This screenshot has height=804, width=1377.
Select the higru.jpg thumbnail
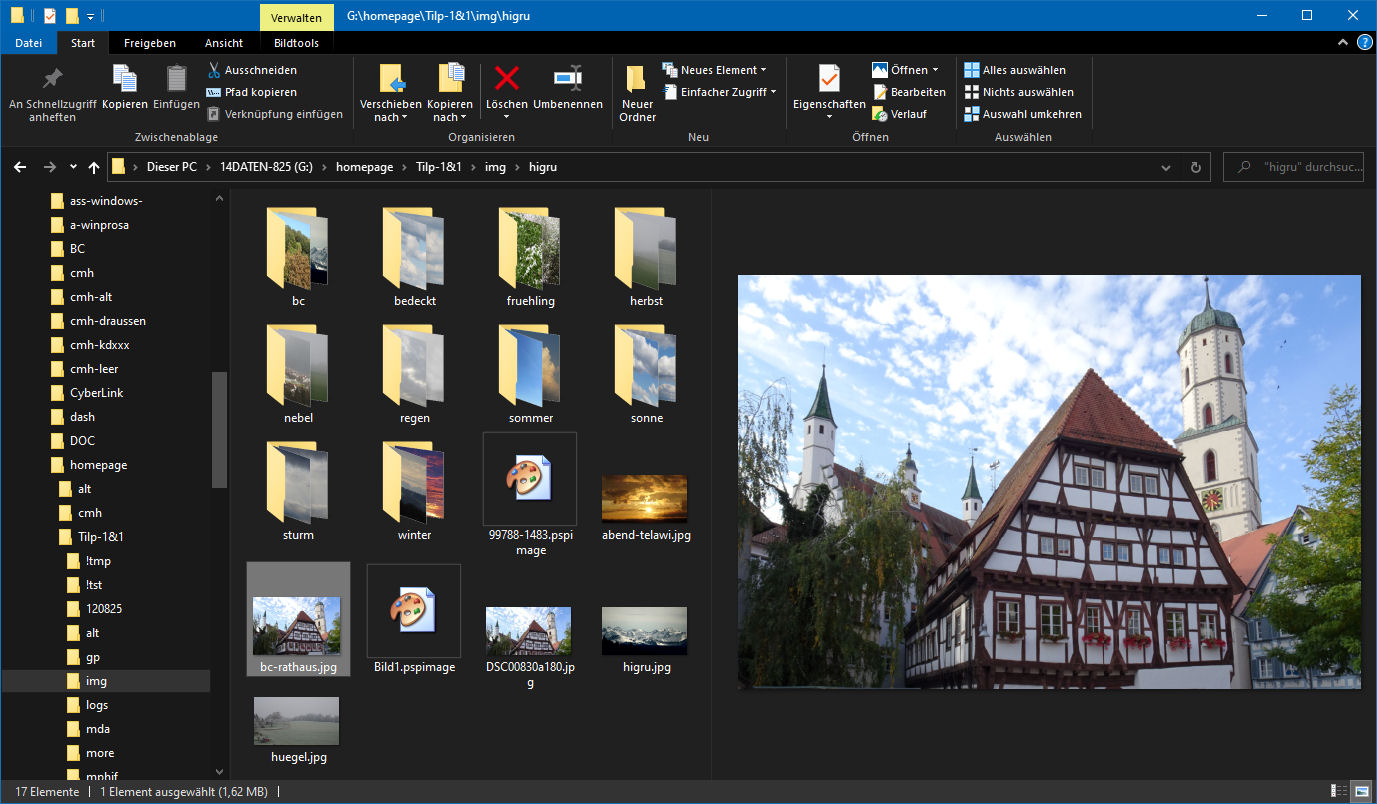point(645,631)
